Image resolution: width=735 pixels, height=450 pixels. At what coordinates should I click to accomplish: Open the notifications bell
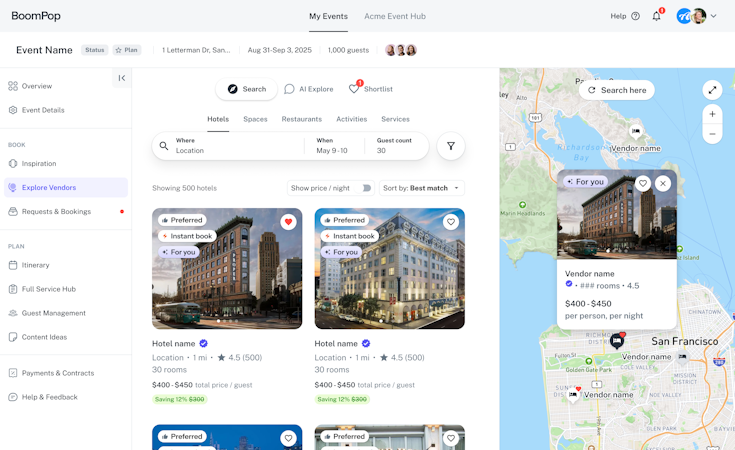[656, 16]
